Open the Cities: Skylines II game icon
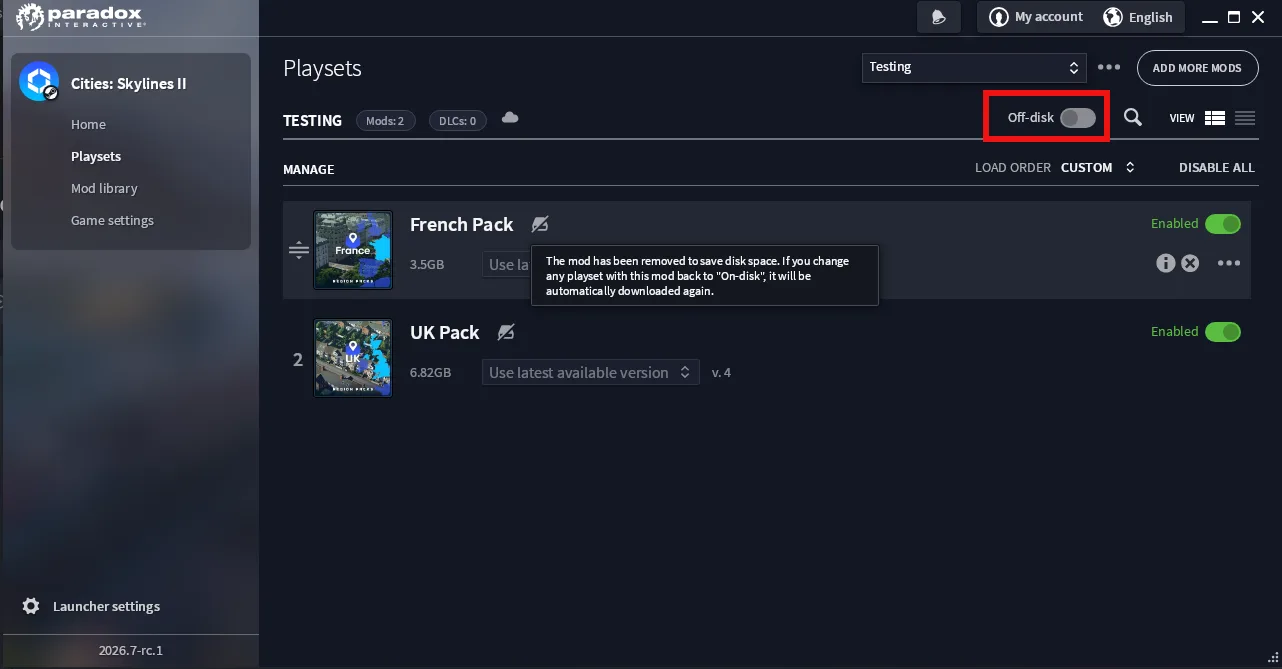 (39, 81)
